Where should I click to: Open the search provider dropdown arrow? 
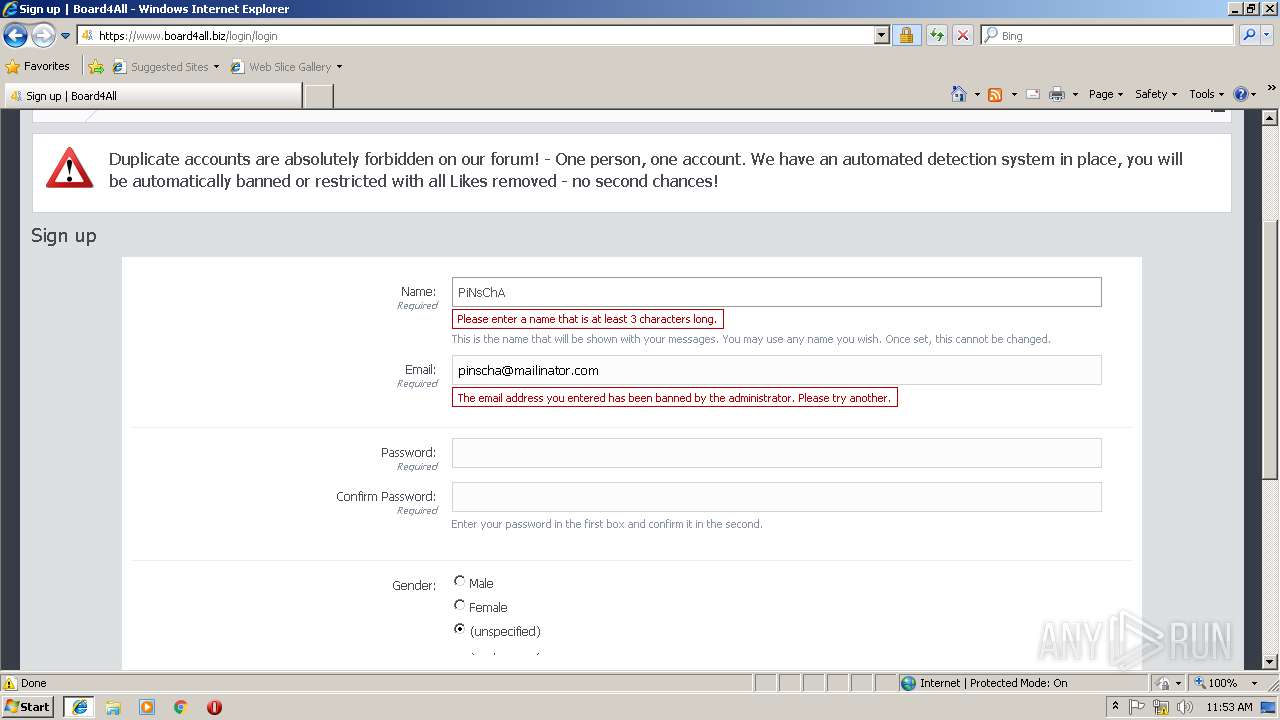pyautogui.click(x=1268, y=36)
